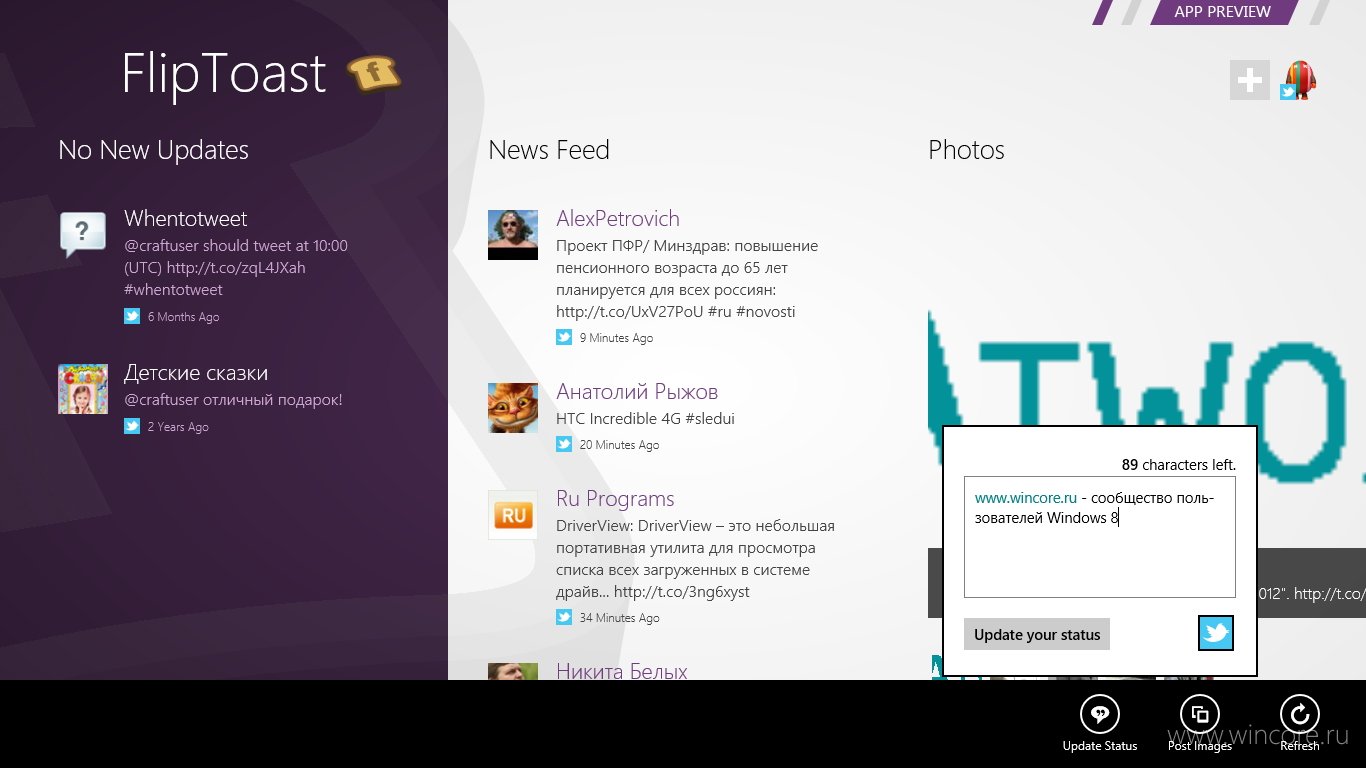Click the Update Status speech bubble icon
The image size is (1366, 768).
1100,714
